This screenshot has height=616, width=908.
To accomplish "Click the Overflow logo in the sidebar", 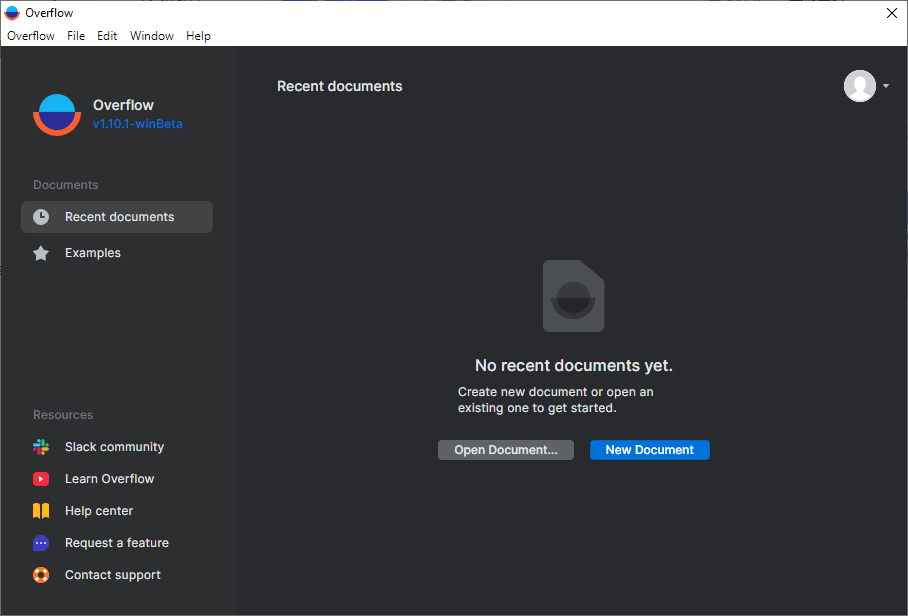I will [57, 114].
